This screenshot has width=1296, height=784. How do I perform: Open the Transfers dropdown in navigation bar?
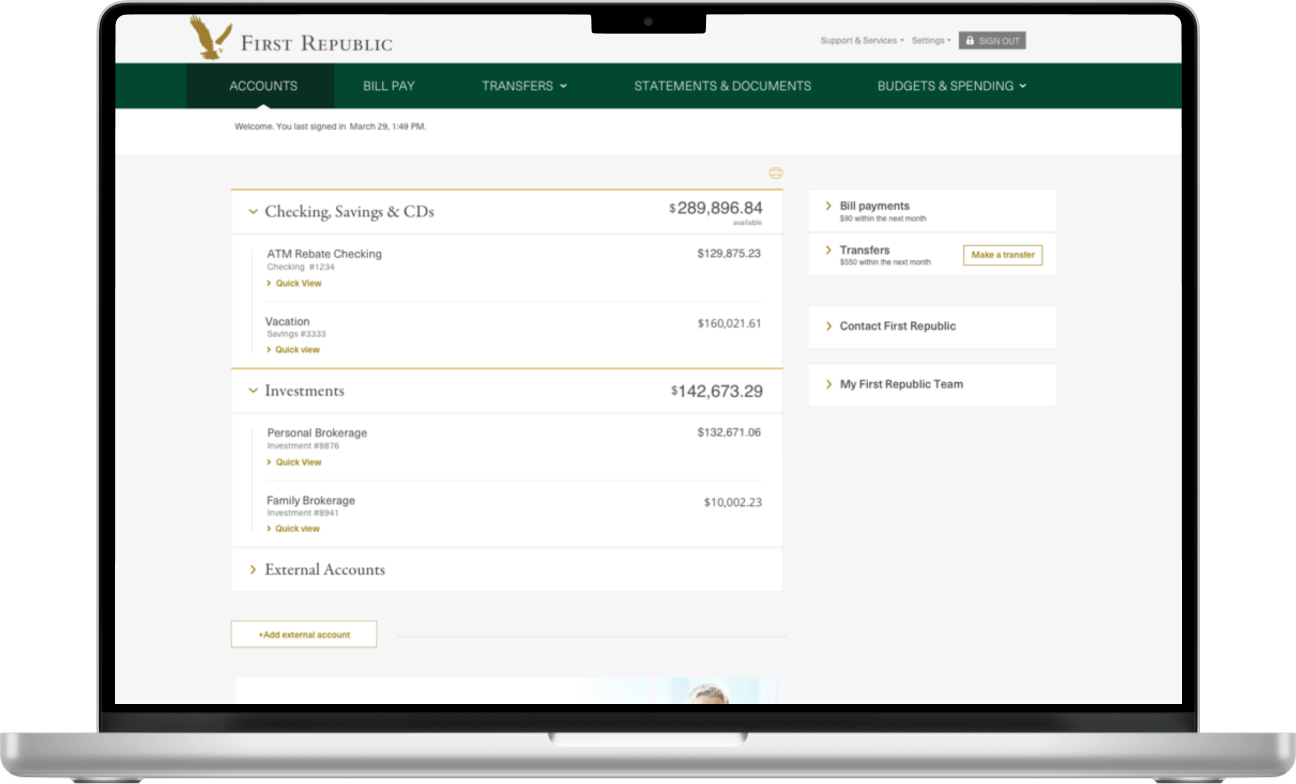524,86
